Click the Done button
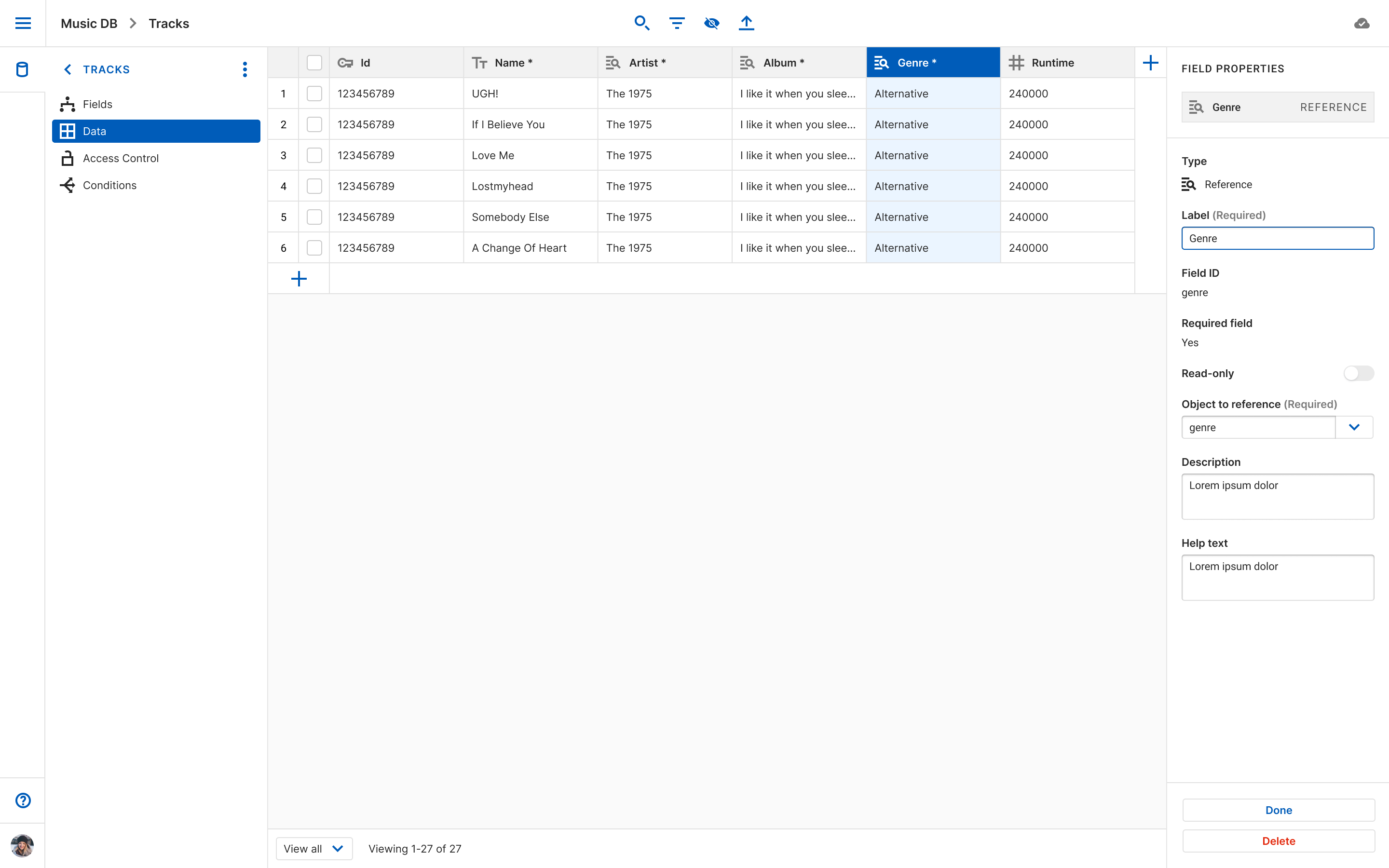This screenshot has height=868, width=1389. [1278, 810]
